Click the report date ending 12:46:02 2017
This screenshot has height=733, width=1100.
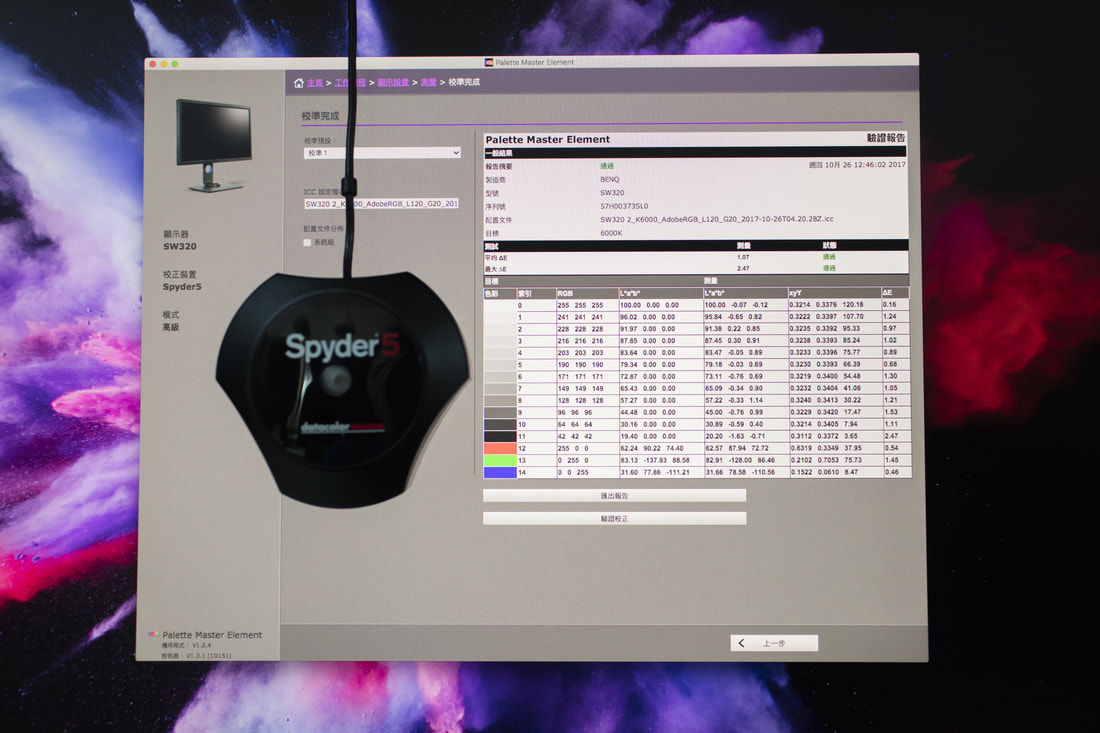[857, 165]
